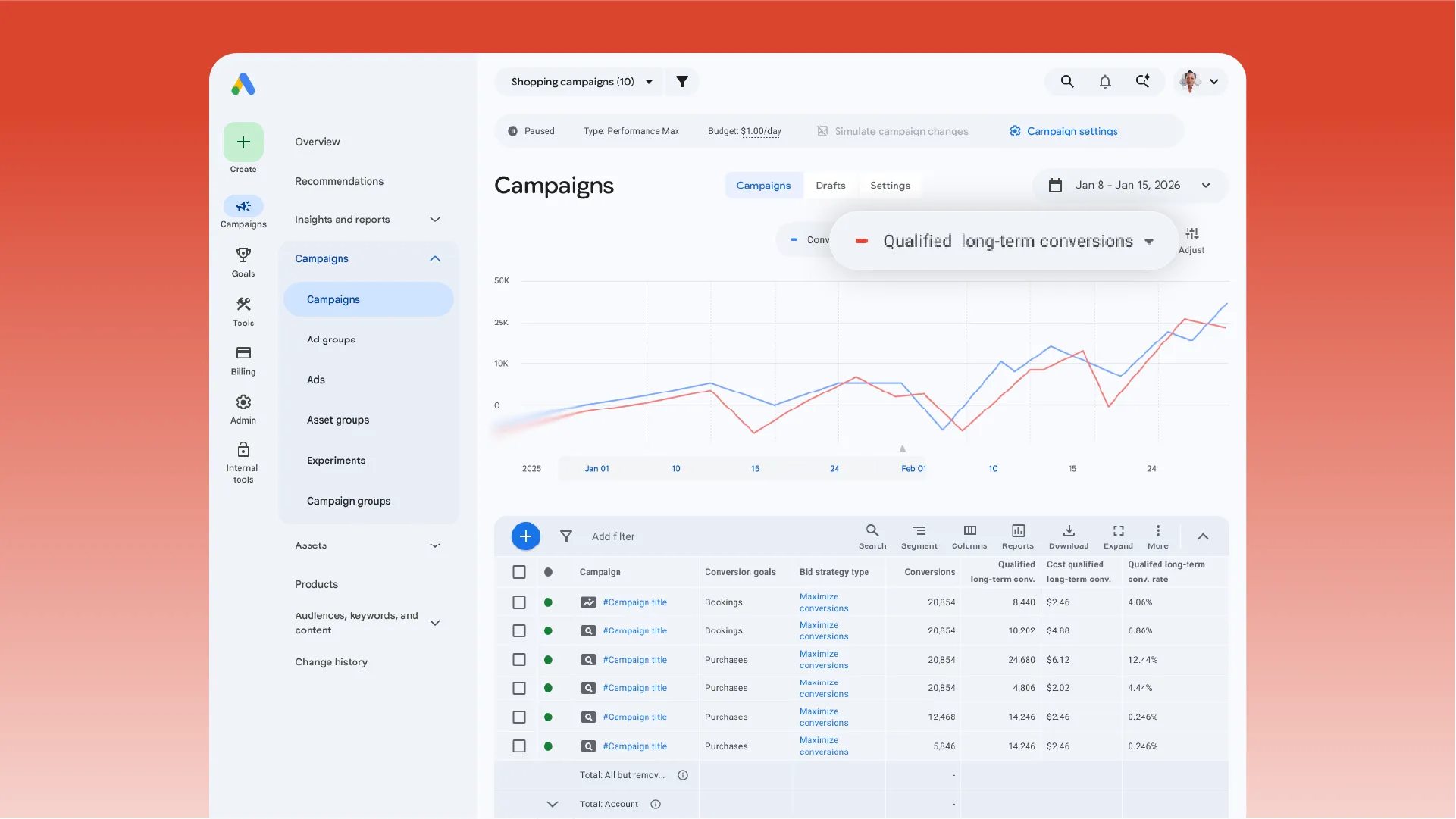Open the Shopping campaigns (10) dropdown

tap(580, 82)
